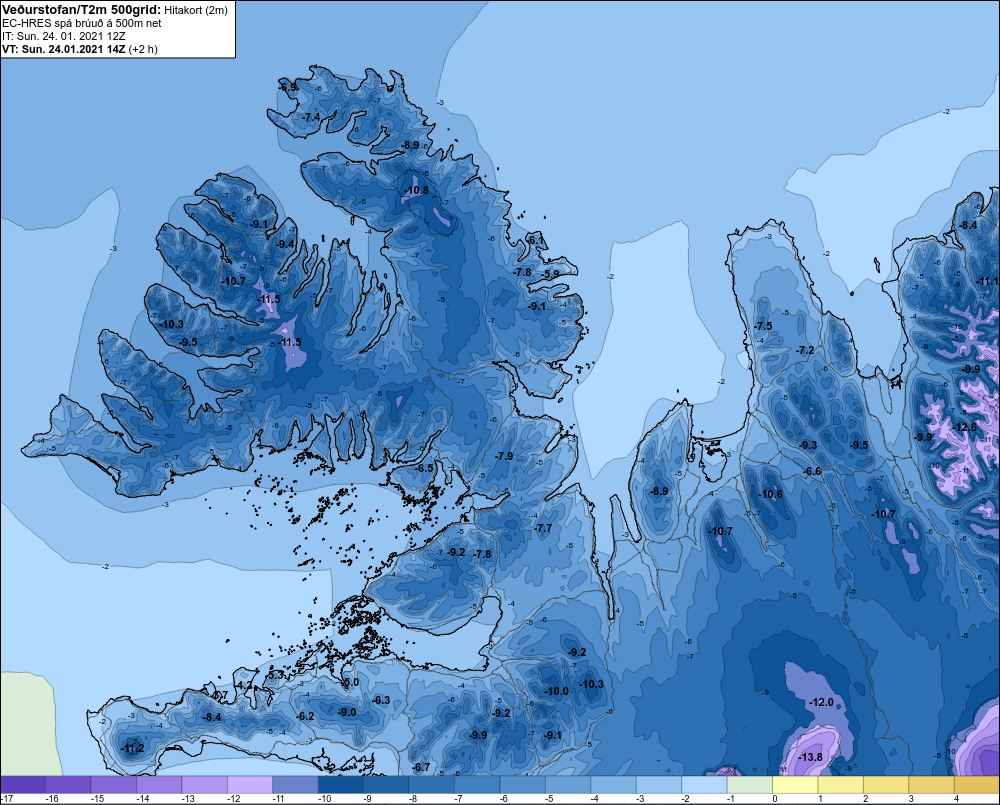Click the '-10.6' temperature value
Screen dimensions: 1000x805
pyautogui.click(x=770, y=494)
